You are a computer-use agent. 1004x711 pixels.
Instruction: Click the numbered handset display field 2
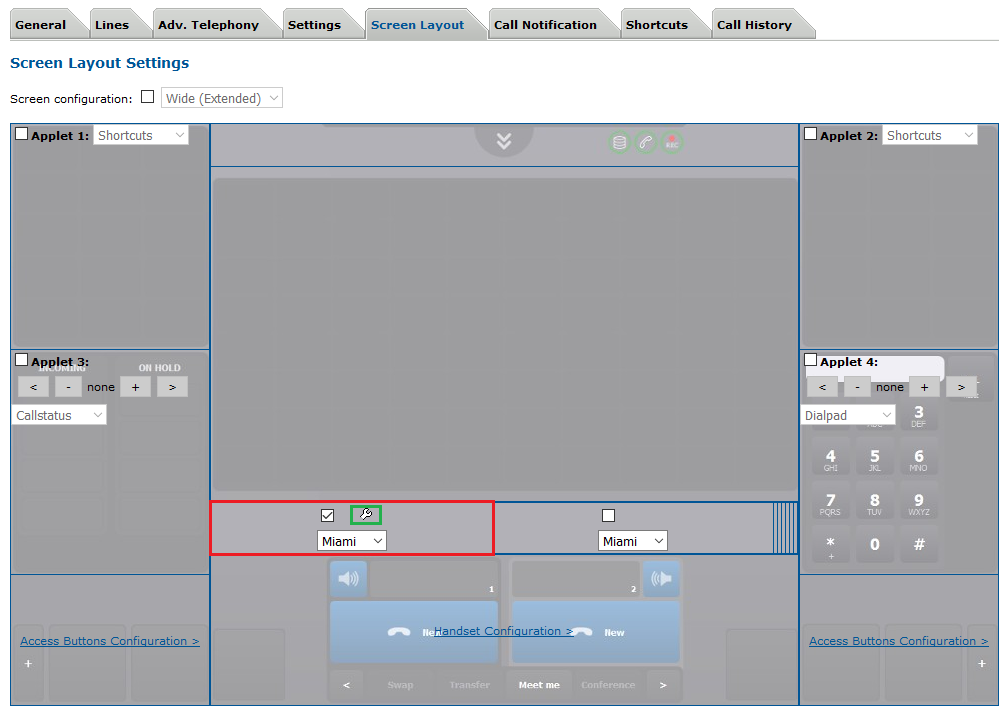click(x=576, y=579)
